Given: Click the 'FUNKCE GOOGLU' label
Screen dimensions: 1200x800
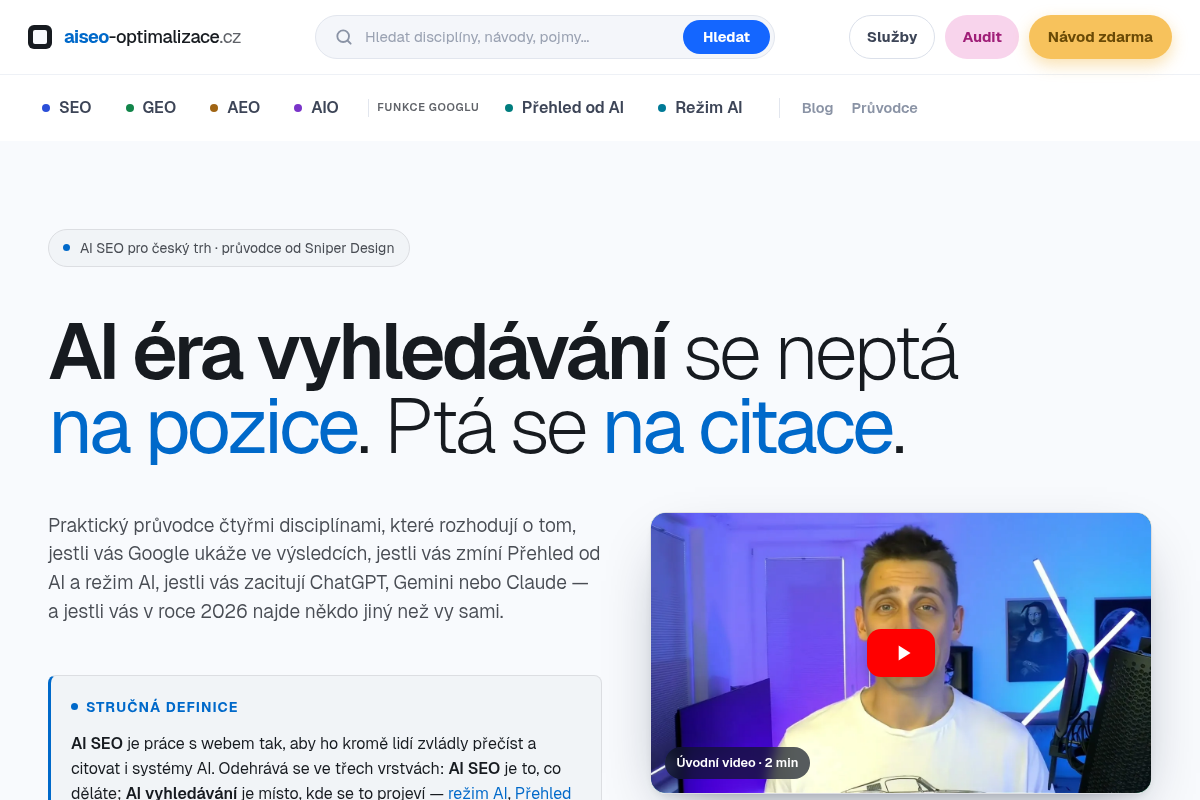Looking at the screenshot, I should 428,107.
